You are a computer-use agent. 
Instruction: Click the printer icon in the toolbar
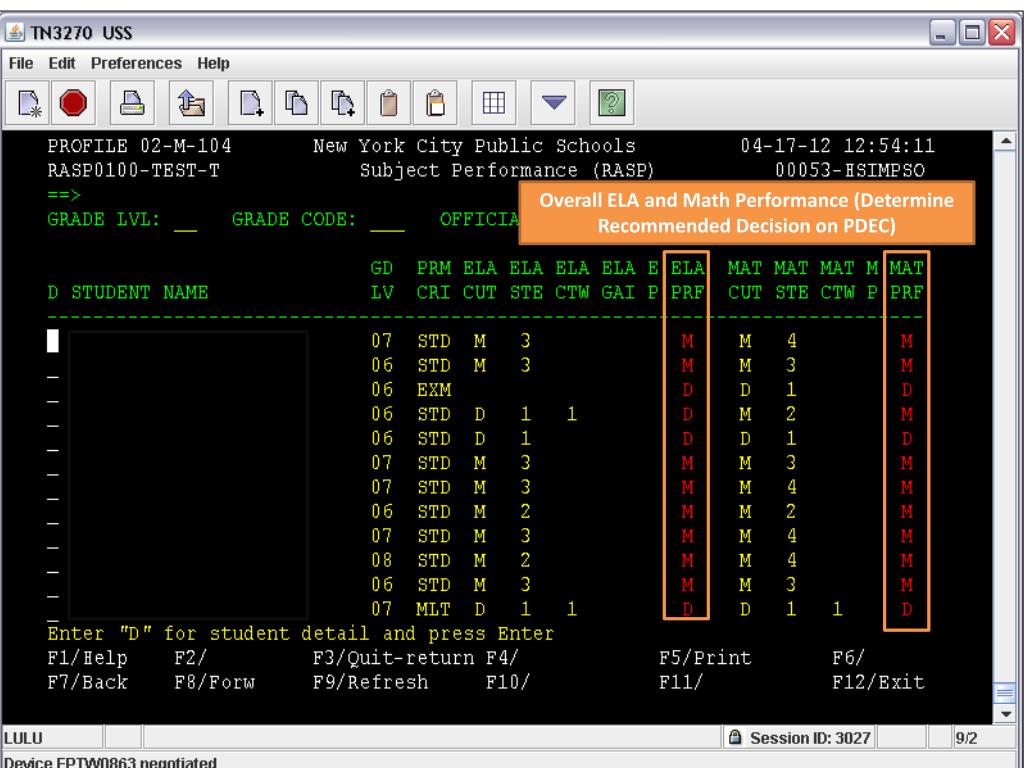coord(133,103)
